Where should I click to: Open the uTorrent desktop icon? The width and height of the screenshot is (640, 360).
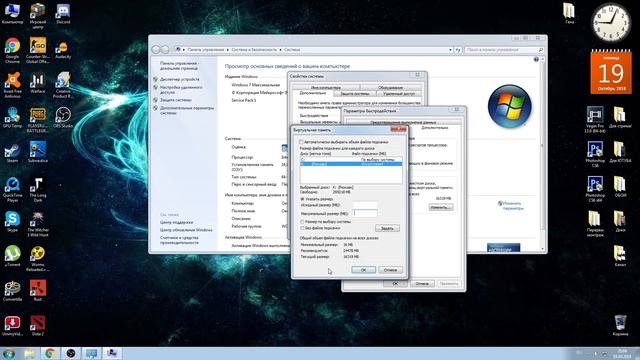pos(12,256)
